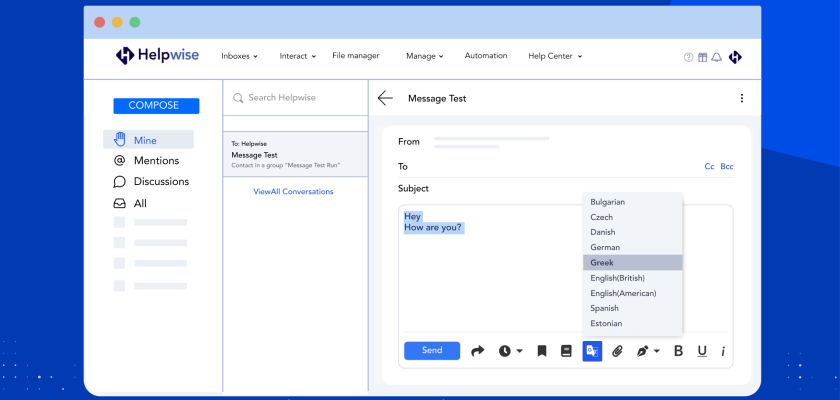Open the notifications bell icon

pyautogui.click(x=716, y=57)
